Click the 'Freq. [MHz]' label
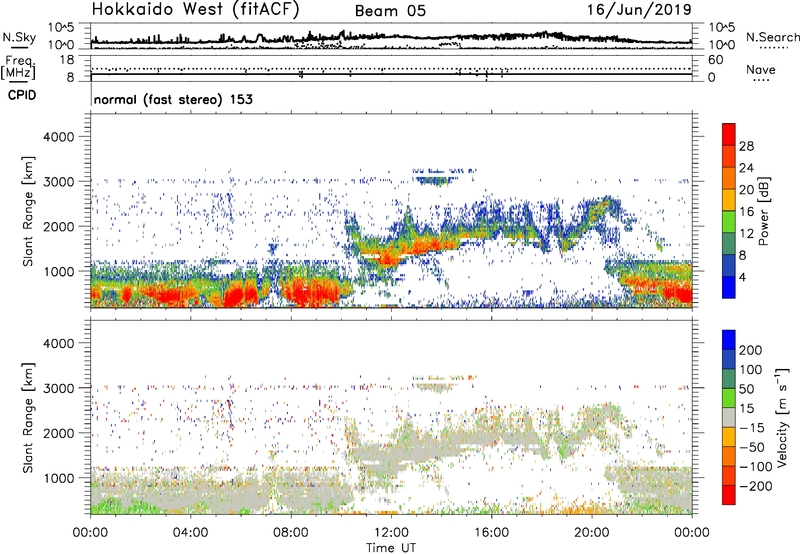The height and width of the screenshot is (554, 800). (x=18, y=67)
